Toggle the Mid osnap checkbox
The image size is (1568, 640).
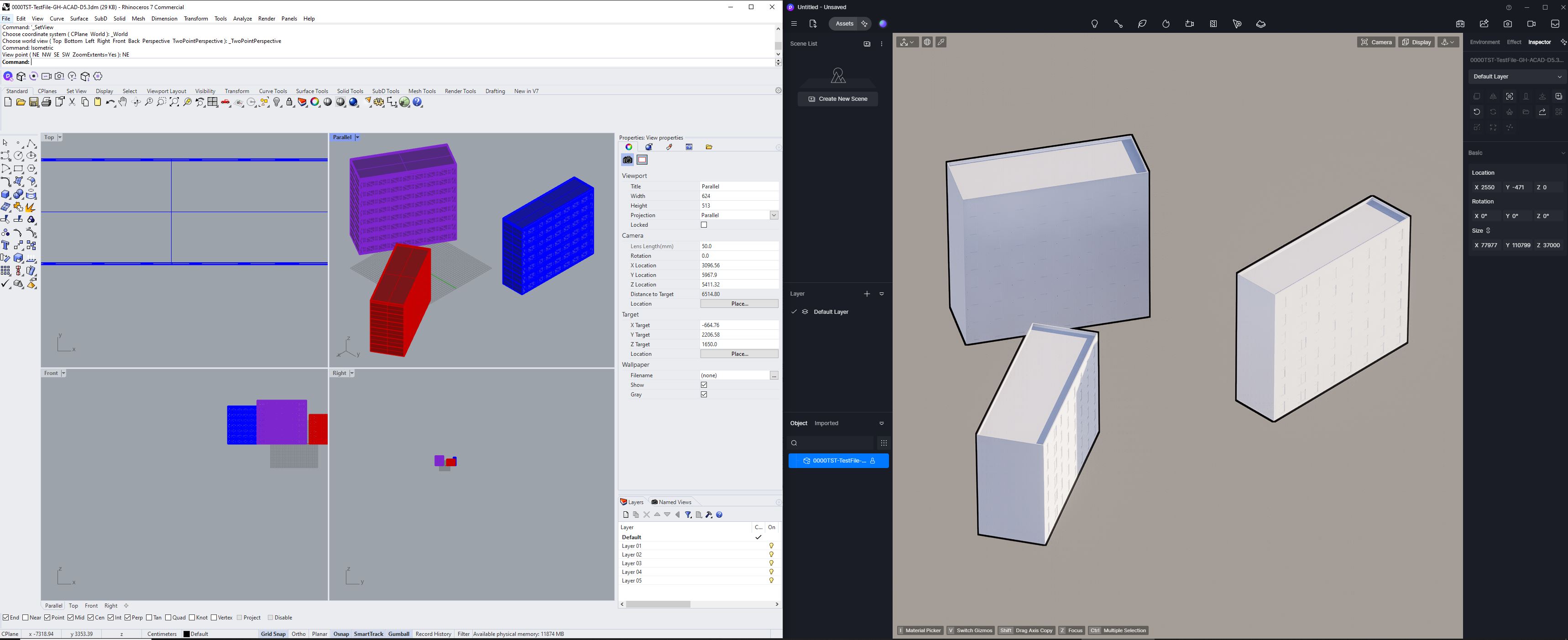pos(71,618)
